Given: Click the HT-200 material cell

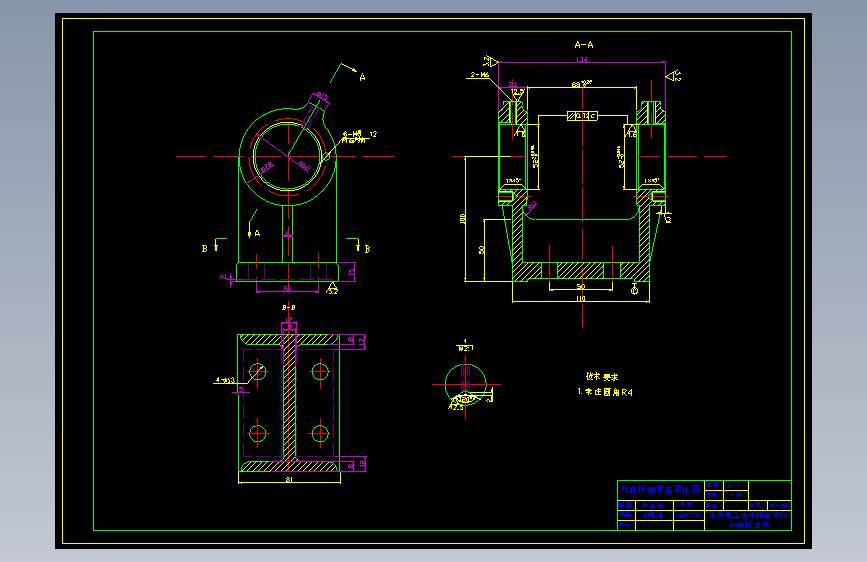Looking at the screenshot, I should click(780, 505).
